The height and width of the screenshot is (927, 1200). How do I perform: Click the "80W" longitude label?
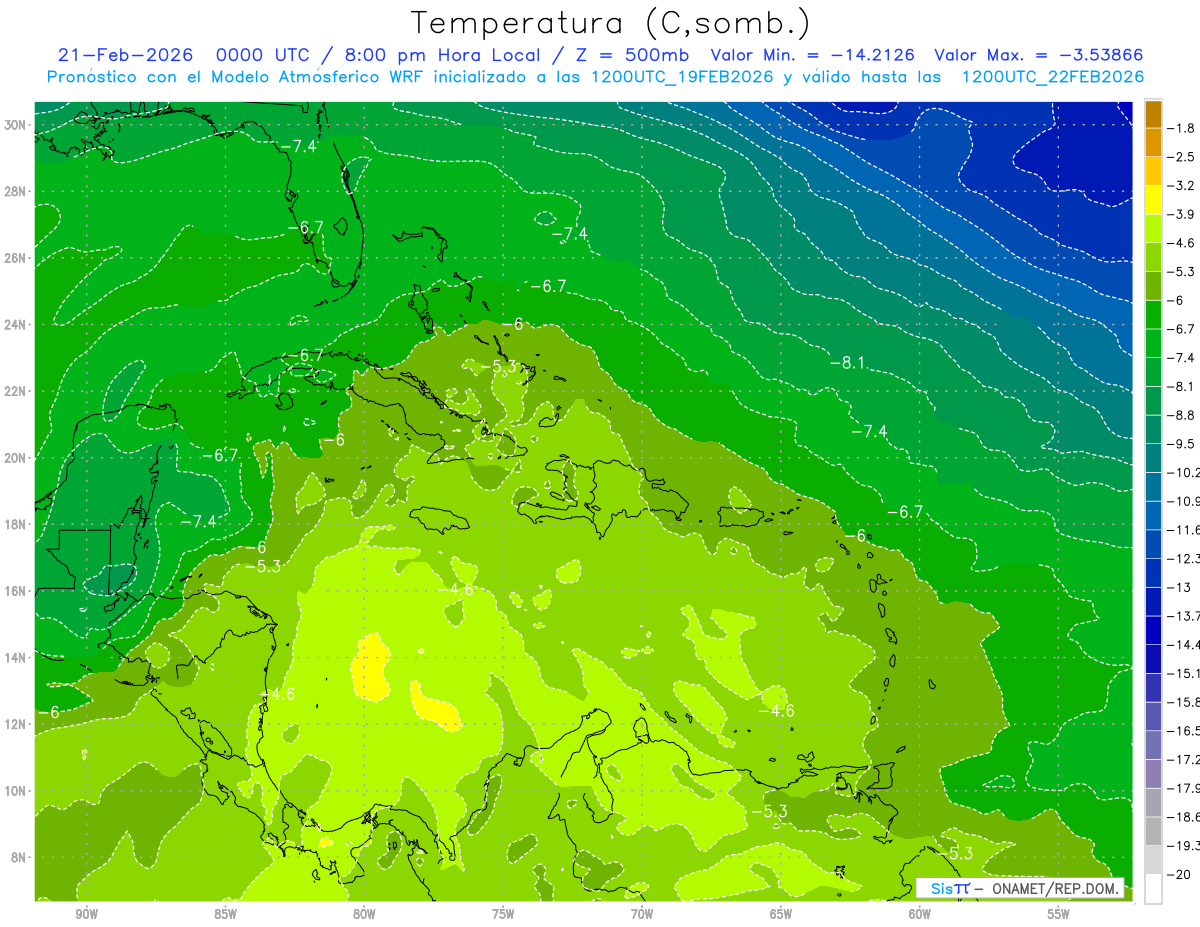pyautogui.click(x=364, y=914)
